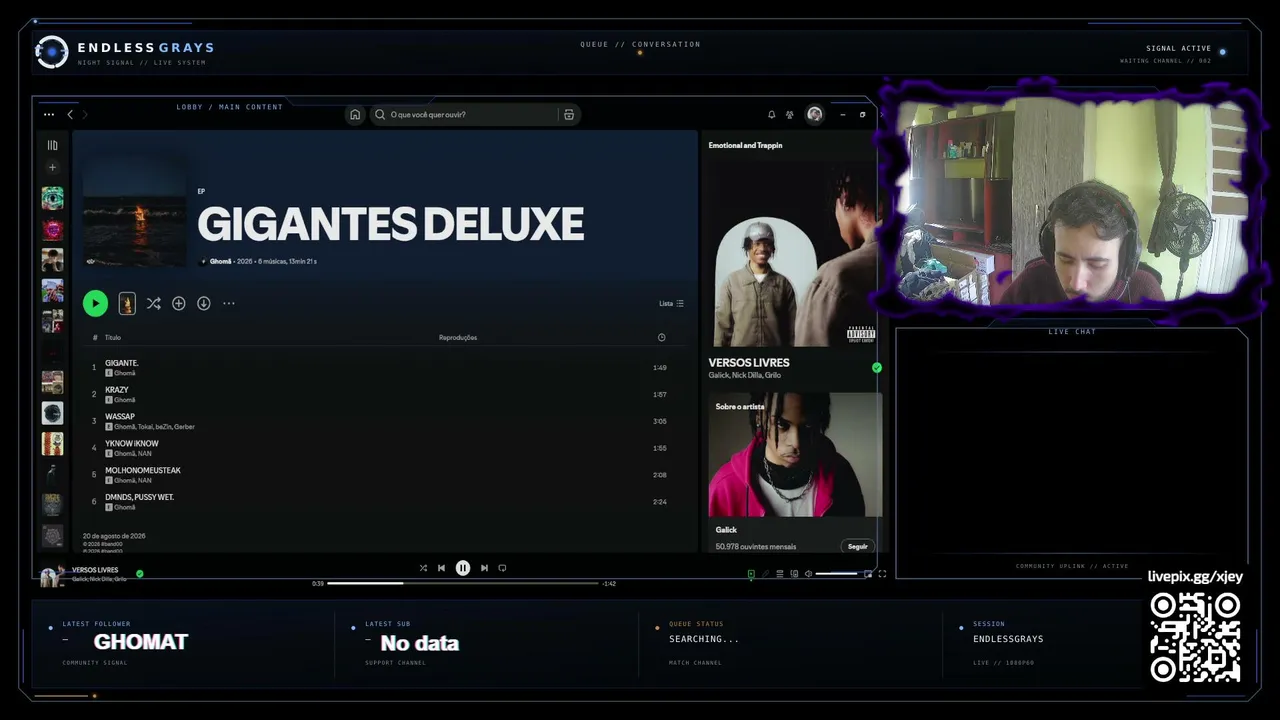Toggle shuffle for this EP
The height and width of the screenshot is (720, 1280).
[153, 303]
